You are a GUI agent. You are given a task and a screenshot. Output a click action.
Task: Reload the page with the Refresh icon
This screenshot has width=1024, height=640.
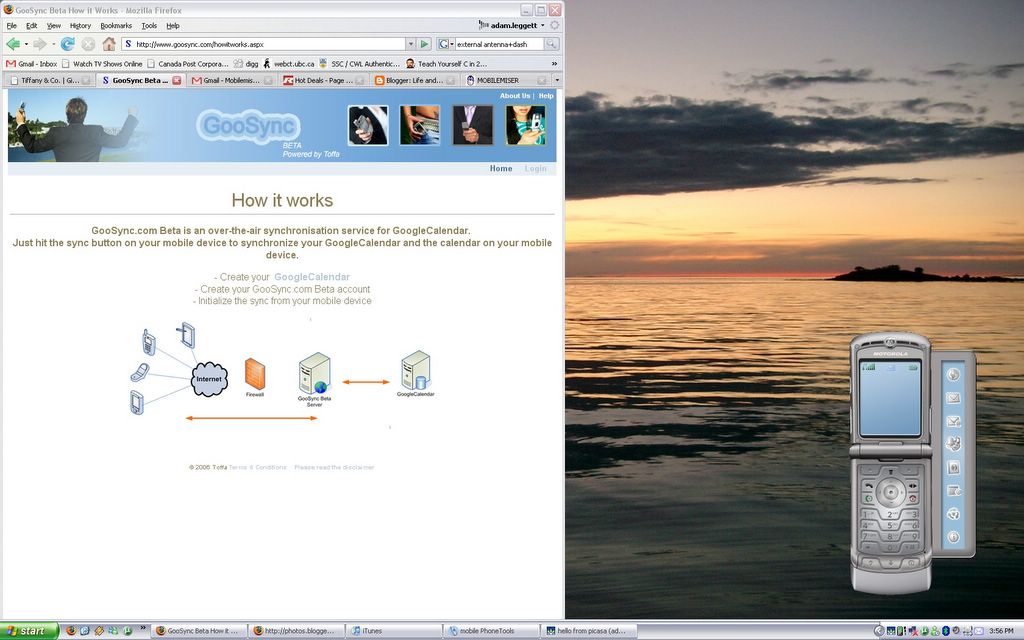pos(67,44)
